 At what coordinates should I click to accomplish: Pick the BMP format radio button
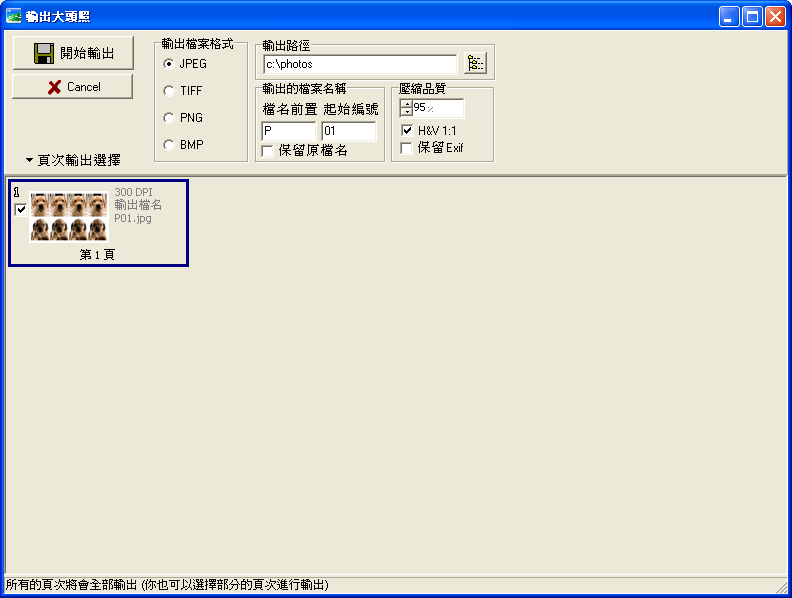(x=169, y=145)
